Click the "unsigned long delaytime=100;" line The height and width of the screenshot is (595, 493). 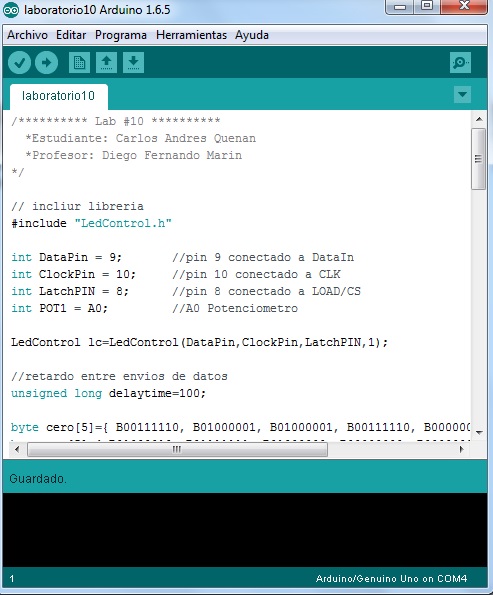pyautogui.click(x=109, y=393)
